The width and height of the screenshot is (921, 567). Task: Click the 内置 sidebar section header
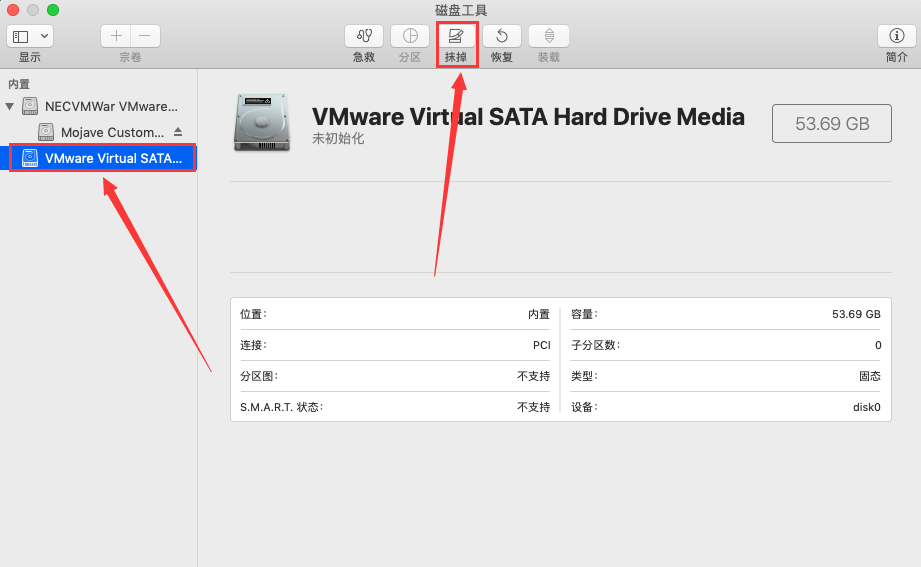coord(19,84)
